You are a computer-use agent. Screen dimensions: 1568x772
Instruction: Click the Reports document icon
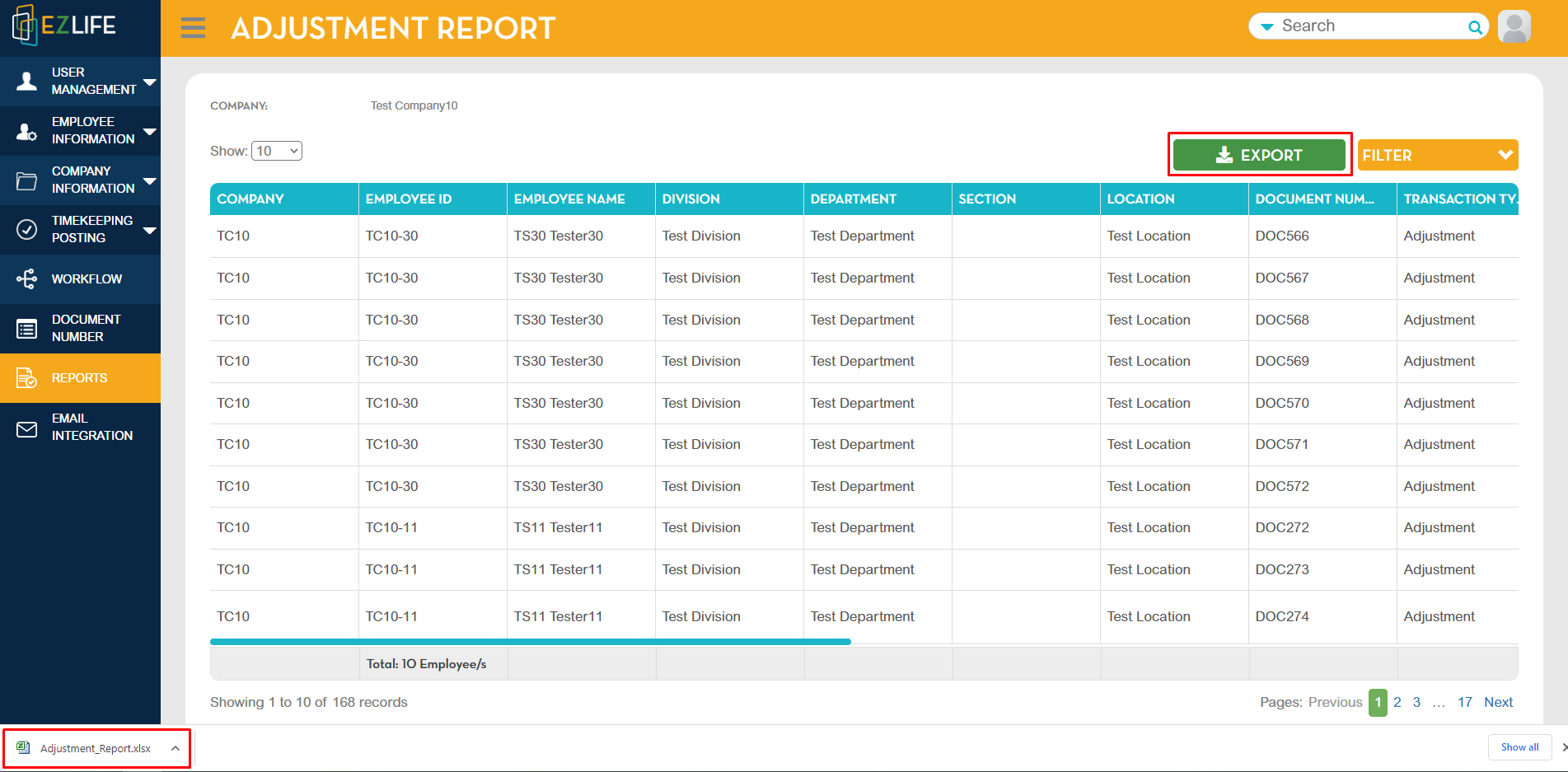coord(26,378)
